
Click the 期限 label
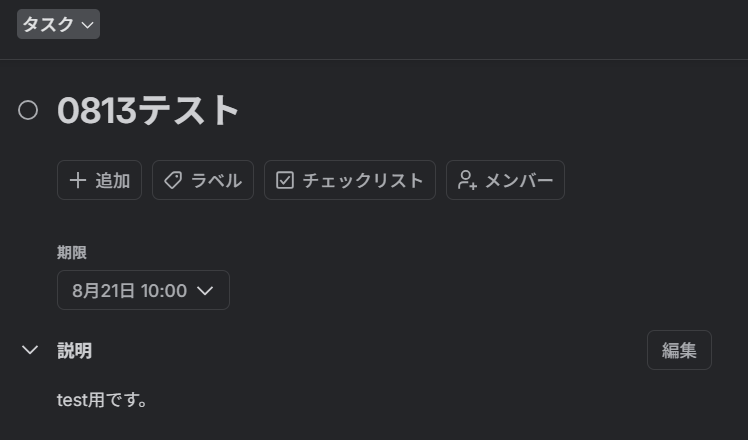(72, 252)
